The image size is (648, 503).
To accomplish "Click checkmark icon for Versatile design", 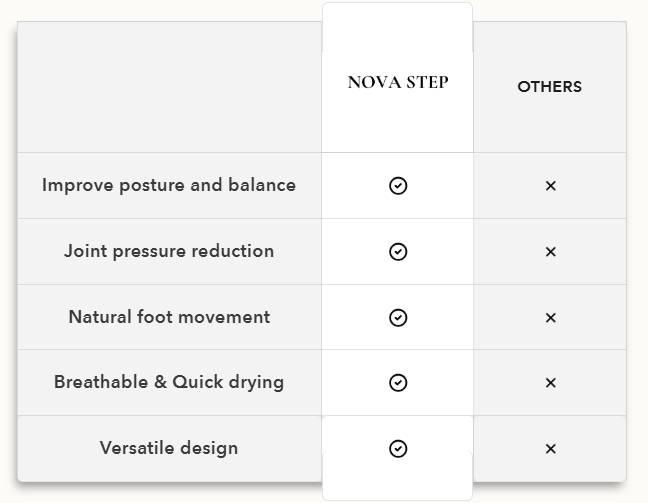I will [398, 449].
